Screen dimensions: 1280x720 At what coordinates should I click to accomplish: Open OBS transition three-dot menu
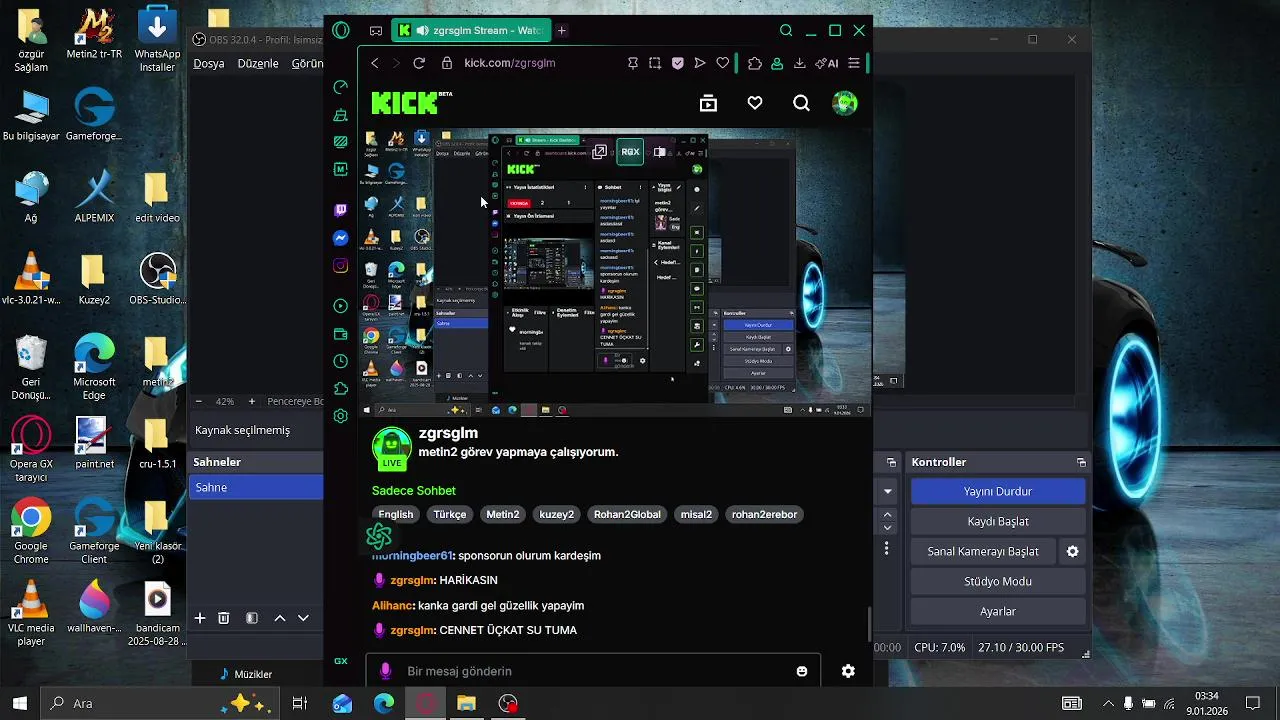[886, 549]
